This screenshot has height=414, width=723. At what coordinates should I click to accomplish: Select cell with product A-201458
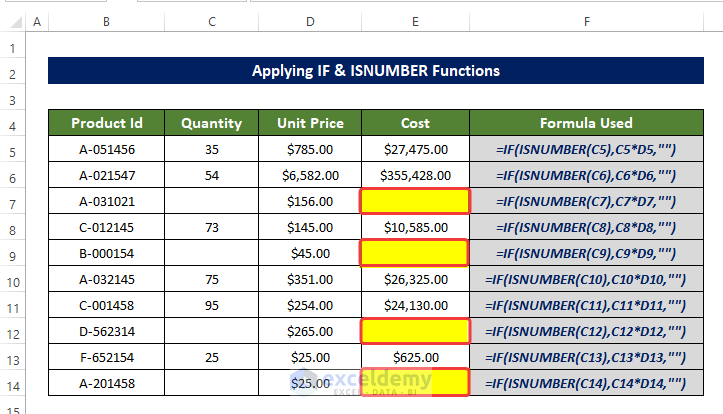tap(107, 383)
